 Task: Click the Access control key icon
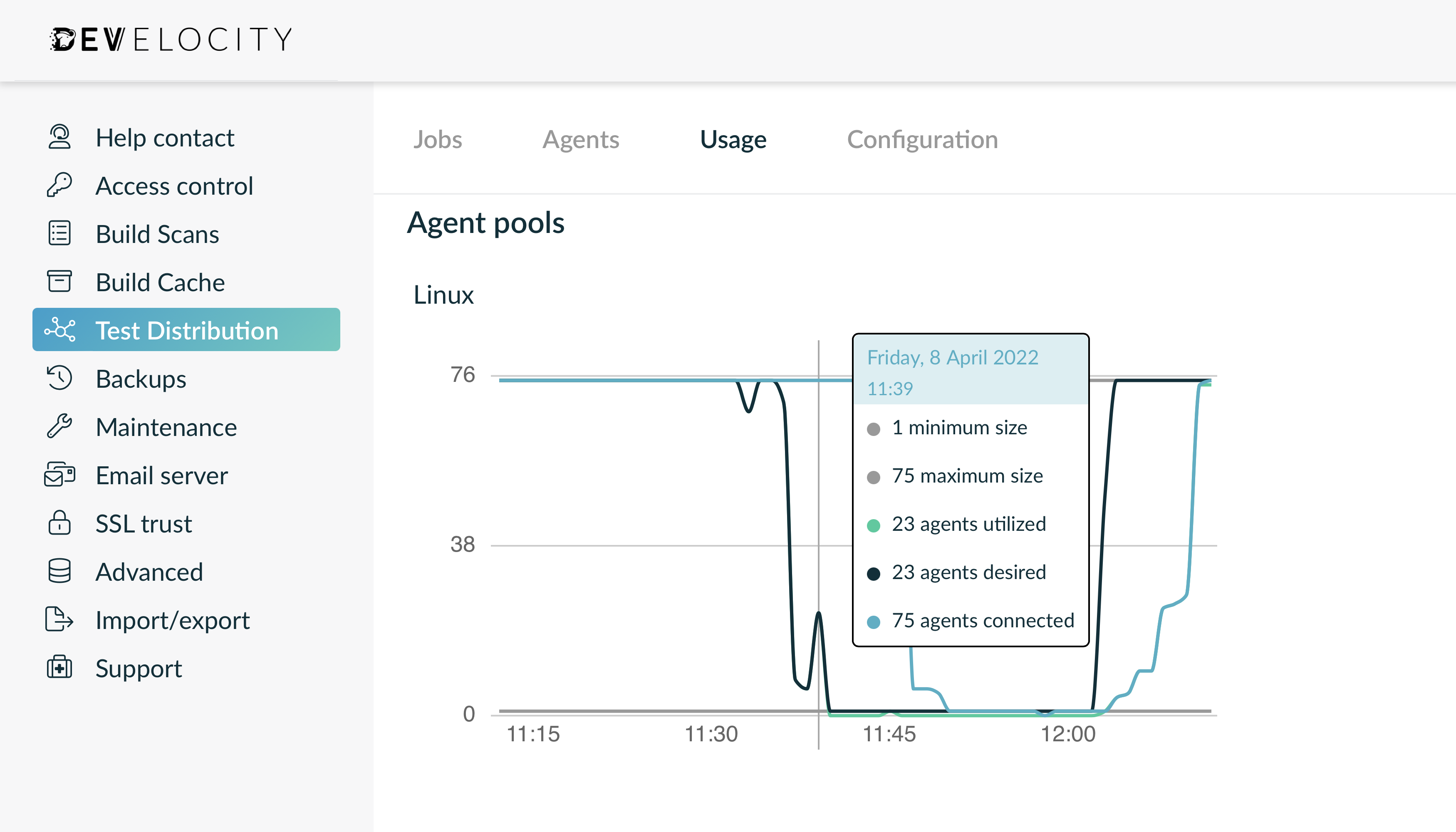[x=59, y=185]
